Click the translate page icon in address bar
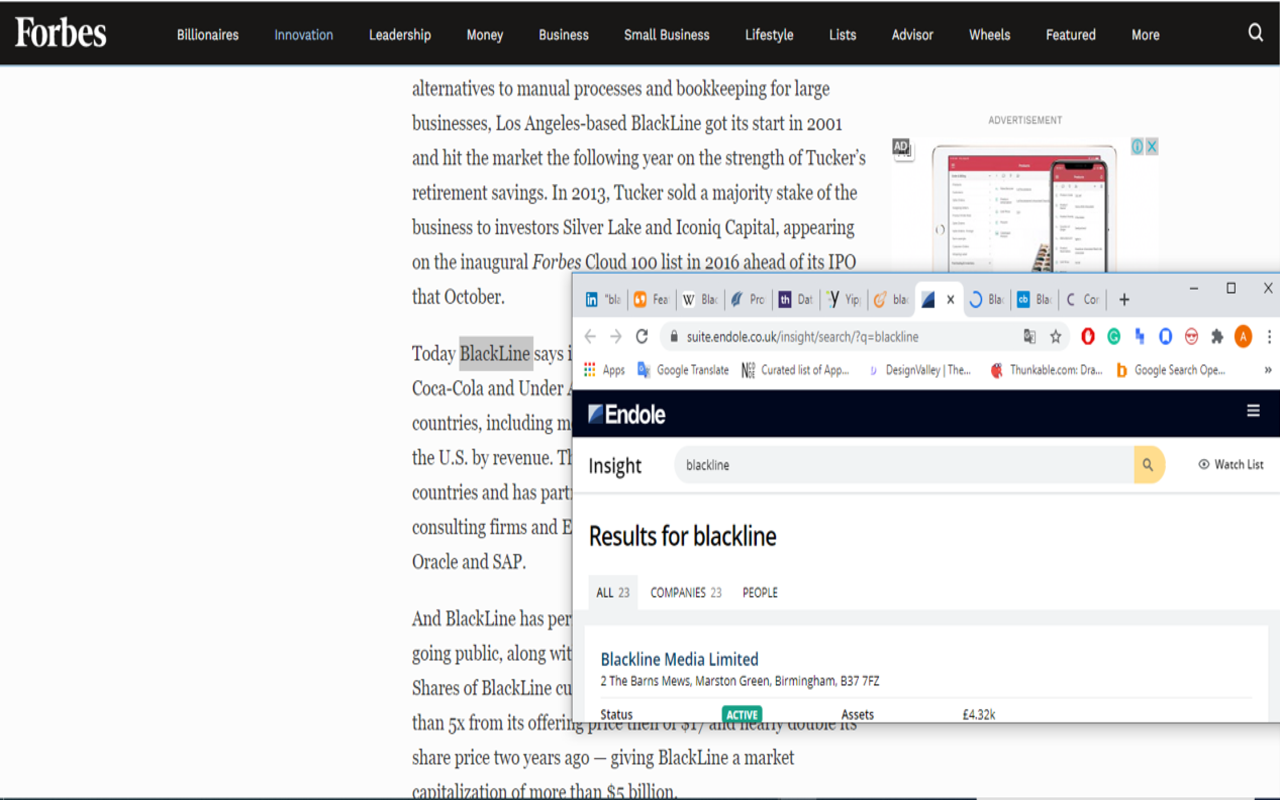The image size is (1280, 800). point(1030,337)
